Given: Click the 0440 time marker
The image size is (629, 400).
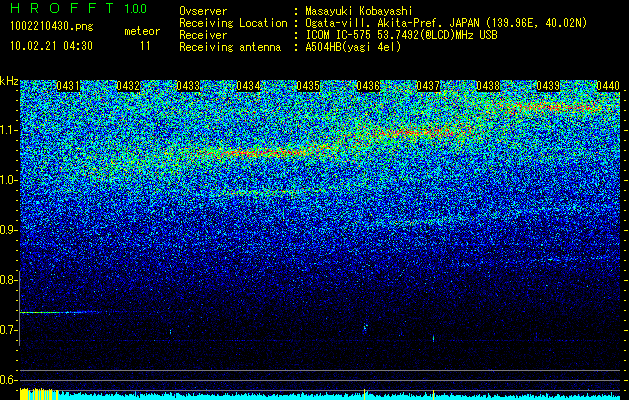Looking at the screenshot, I should pos(608,86).
